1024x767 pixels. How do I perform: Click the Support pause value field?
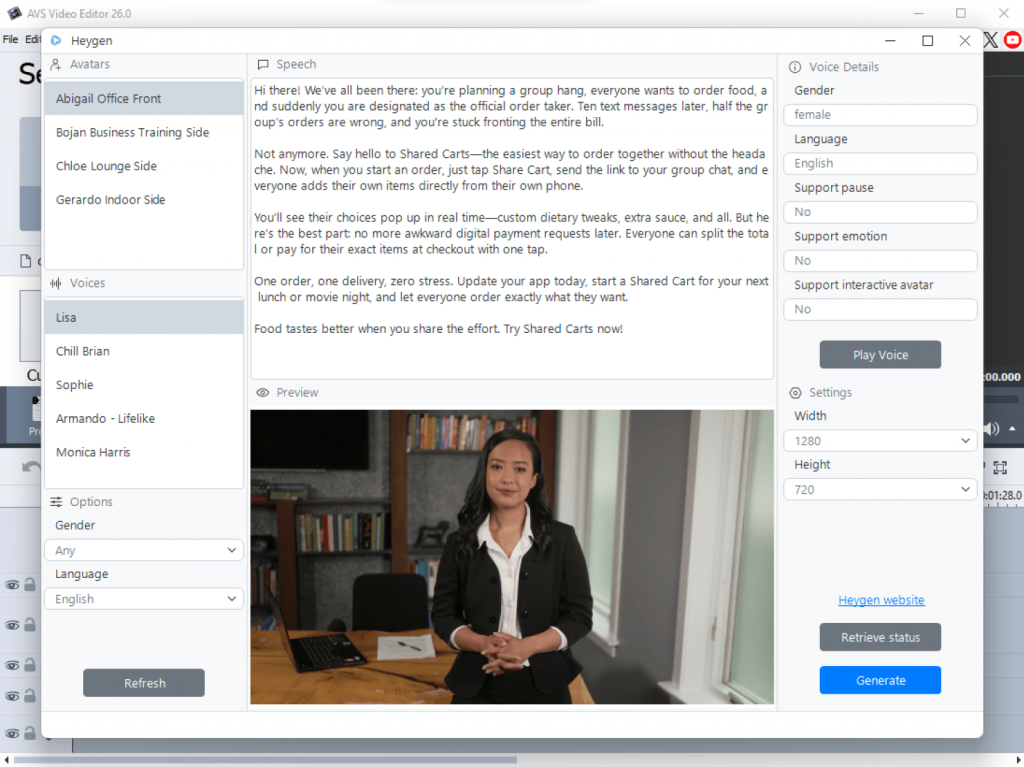pyautogui.click(x=880, y=212)
